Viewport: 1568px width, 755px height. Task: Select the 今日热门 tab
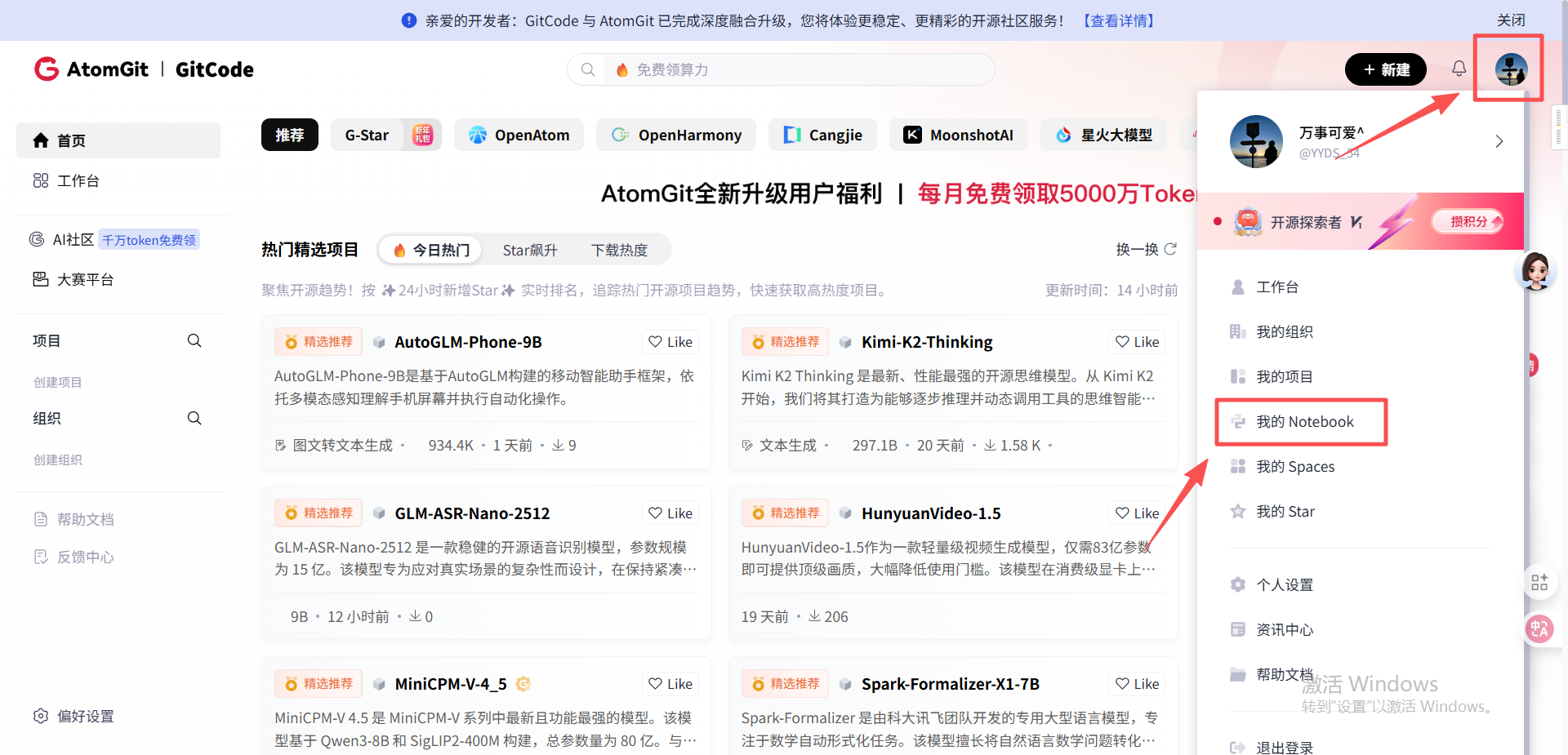click(x=431, y=250)
